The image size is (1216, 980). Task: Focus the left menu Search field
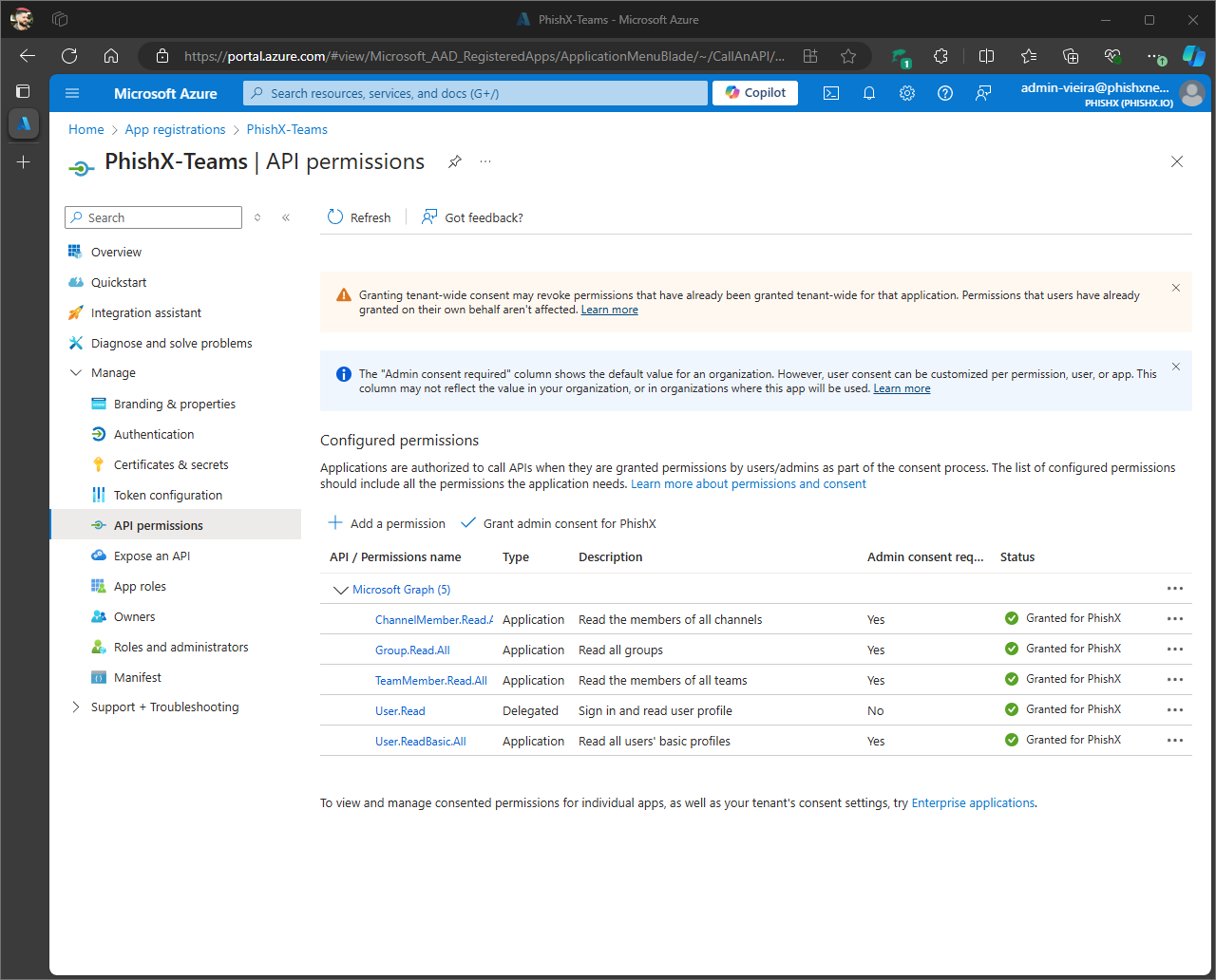[x=153, y=217]
